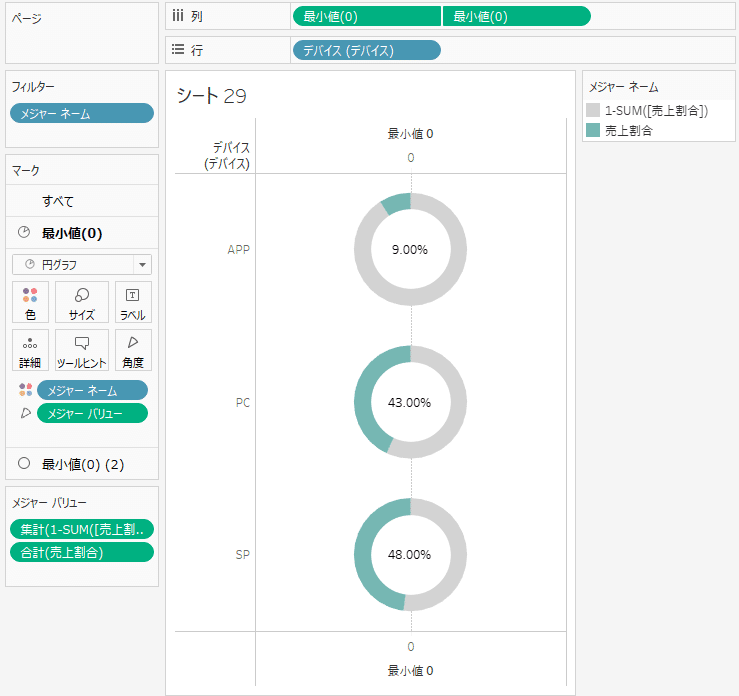Viewport: 739px width, 696px height.
Task: Select the 最小値(0) (2) marks tab
Action: pyautogui.click(x=82, y=464)
